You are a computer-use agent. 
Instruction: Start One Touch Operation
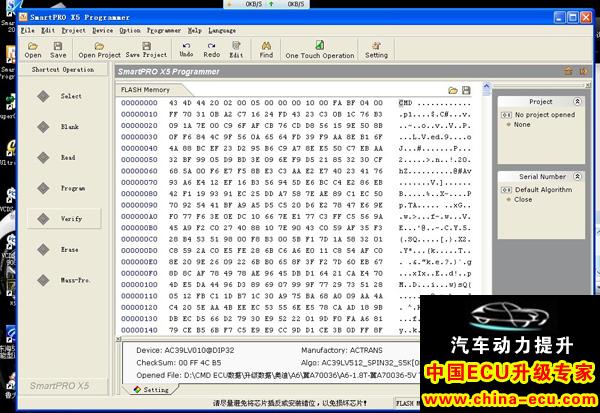point(320,50)
